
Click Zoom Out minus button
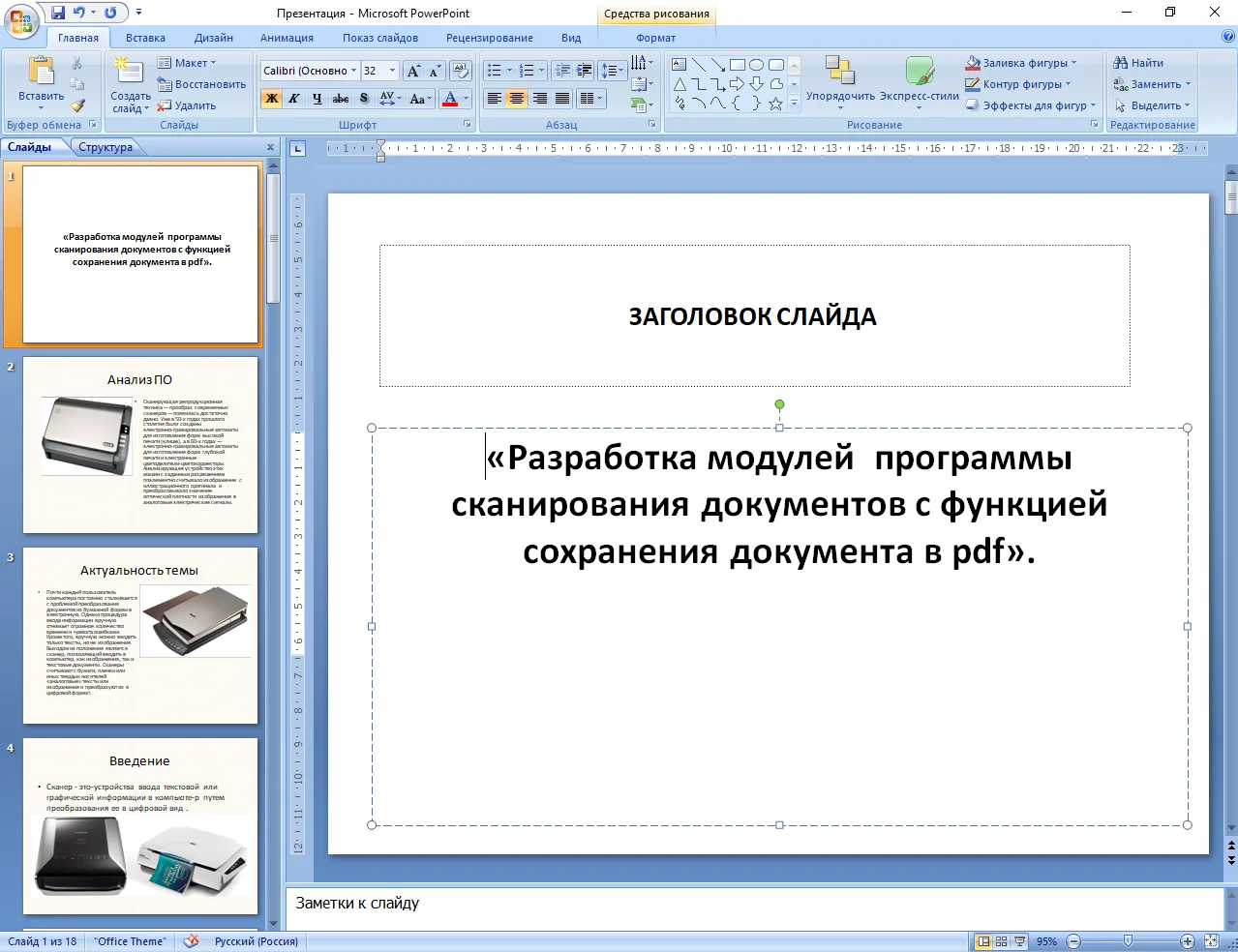(x=1073, y=941)
